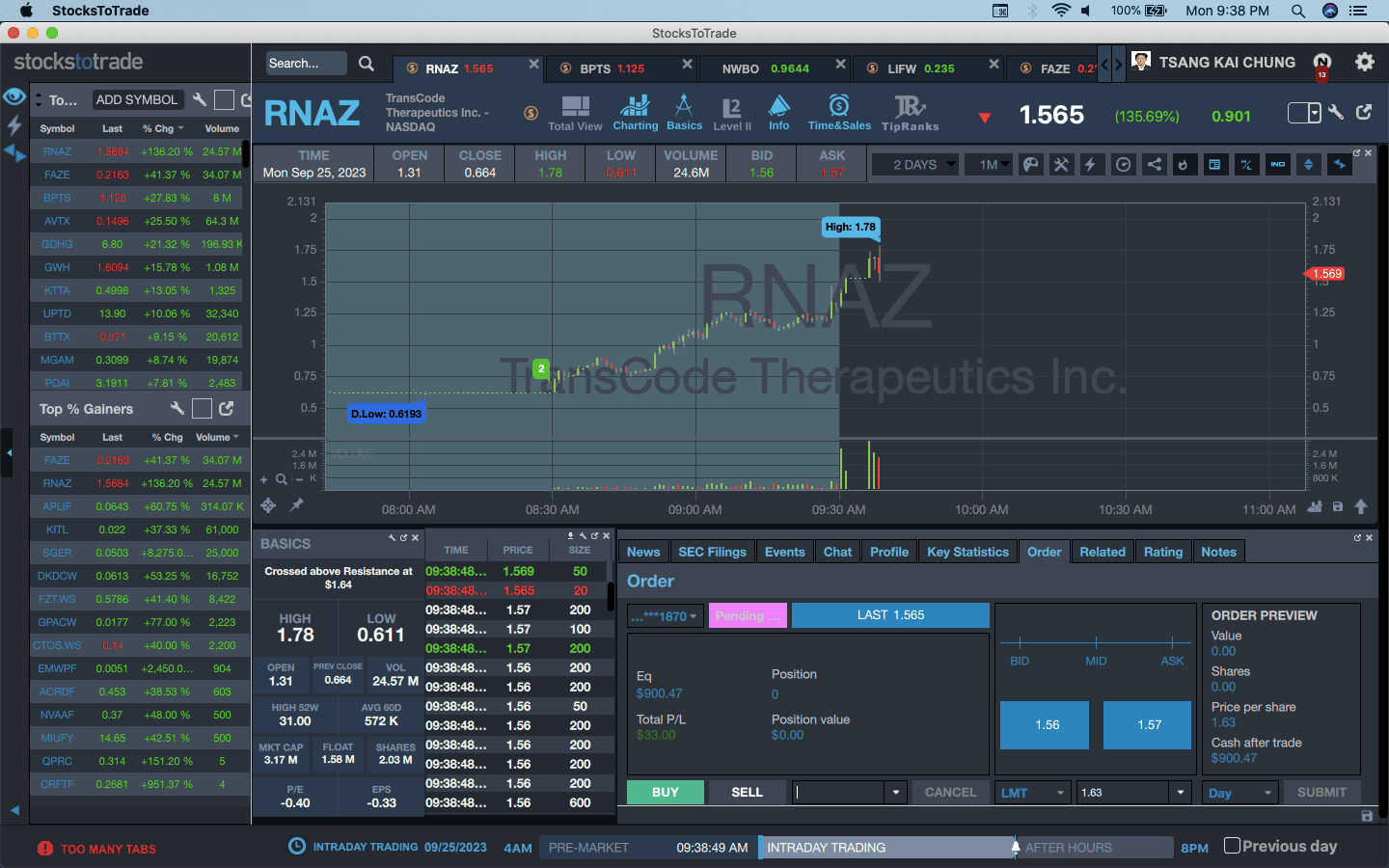Click the chart share icon
This screenshot has height=868, width=1389.
pyautogui.click(x=1154, y=165)
